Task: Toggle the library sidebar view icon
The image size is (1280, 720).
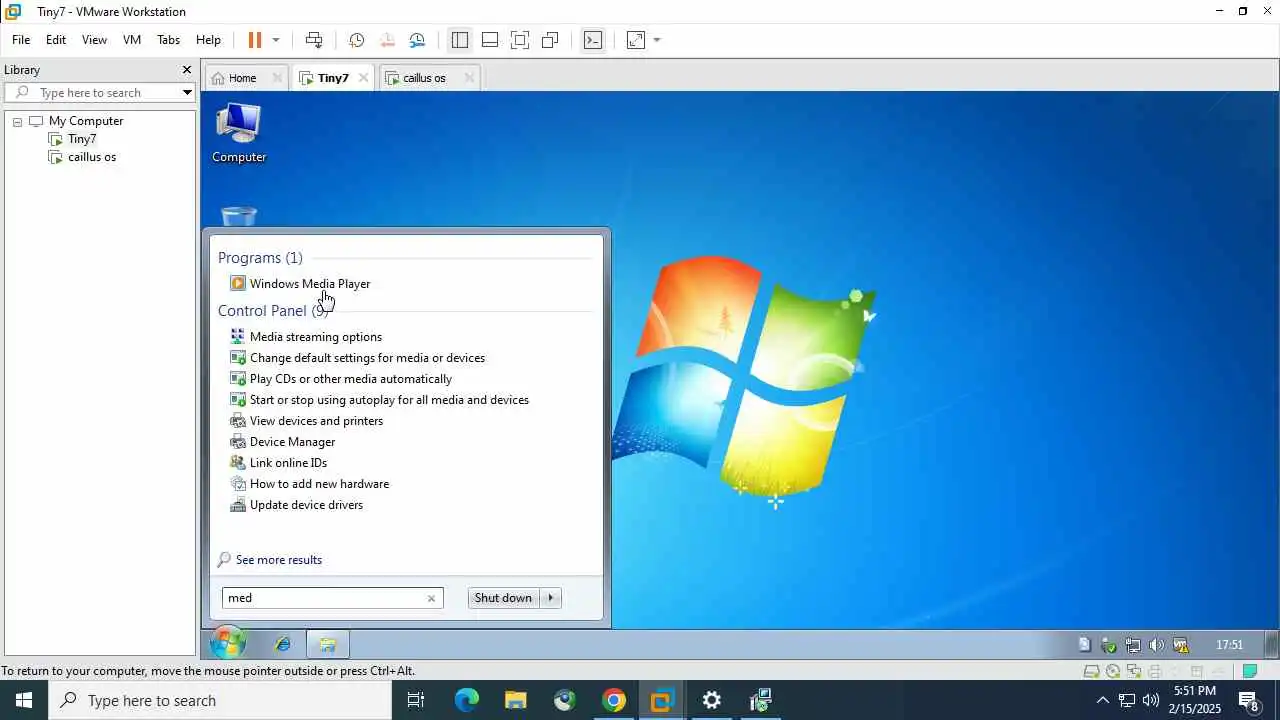Action: 460,40
